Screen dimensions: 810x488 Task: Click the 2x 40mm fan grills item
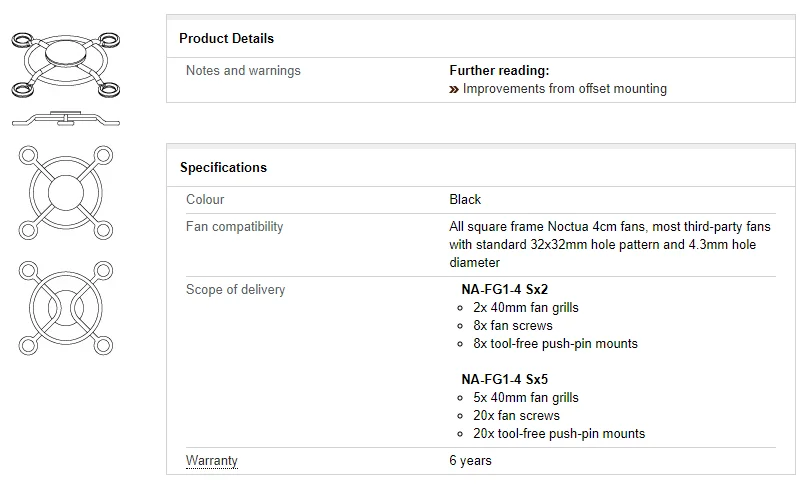click(x=526, y=307)
